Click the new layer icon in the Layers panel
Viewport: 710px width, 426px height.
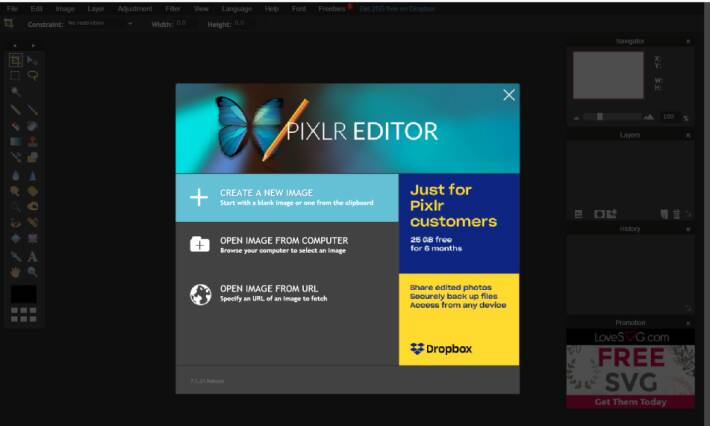pos(664,214)
